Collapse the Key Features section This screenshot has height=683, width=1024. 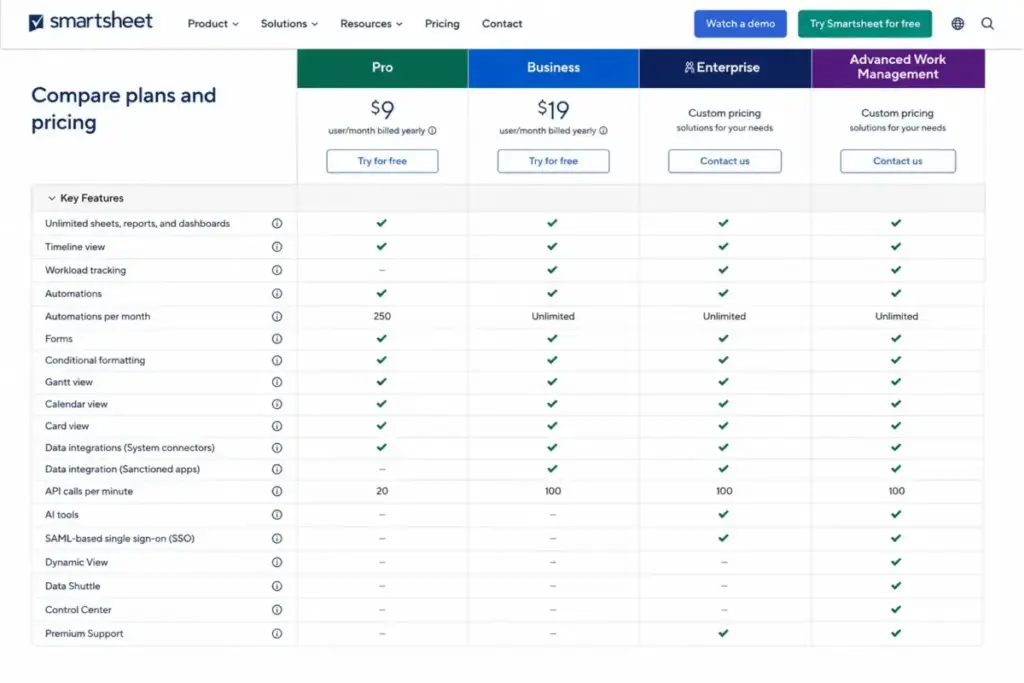coord(86,198)
